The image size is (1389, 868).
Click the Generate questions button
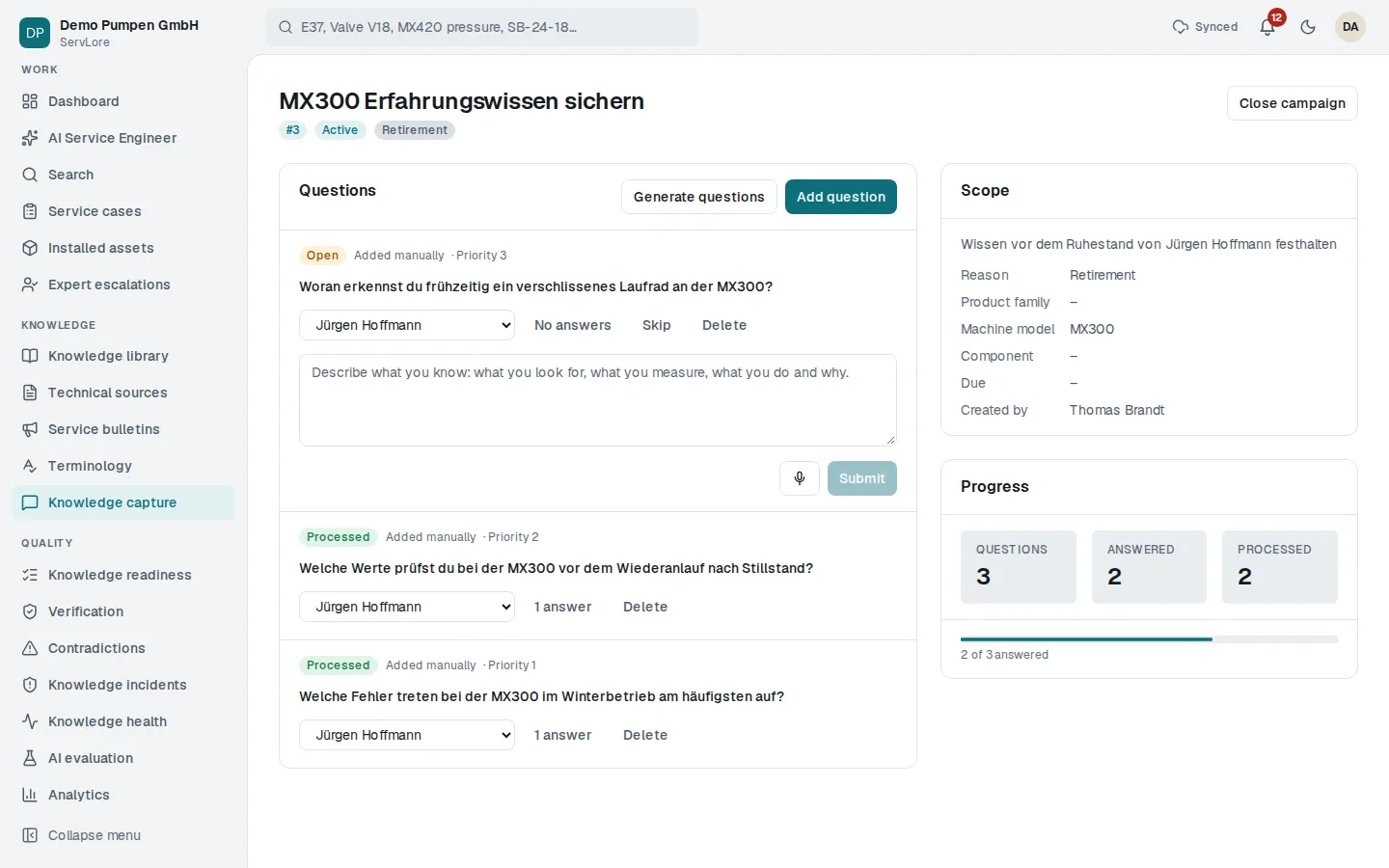[x=699, y=197]
